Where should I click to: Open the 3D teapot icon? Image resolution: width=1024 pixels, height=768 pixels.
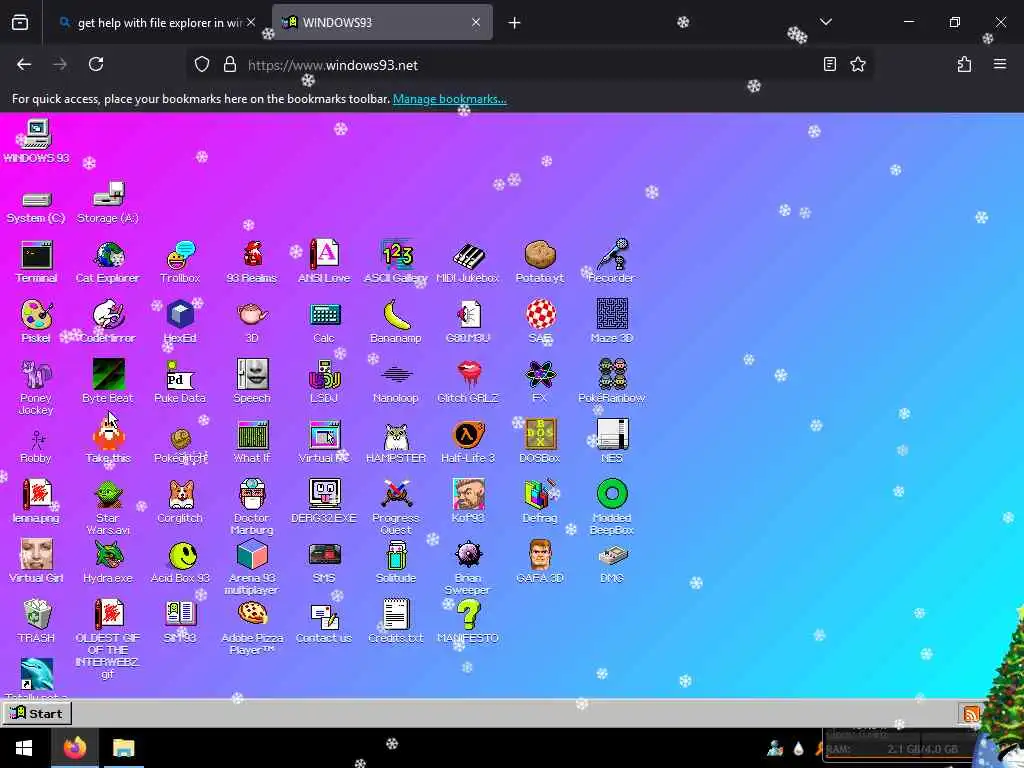pyautogui.click(x=252, y=322)
